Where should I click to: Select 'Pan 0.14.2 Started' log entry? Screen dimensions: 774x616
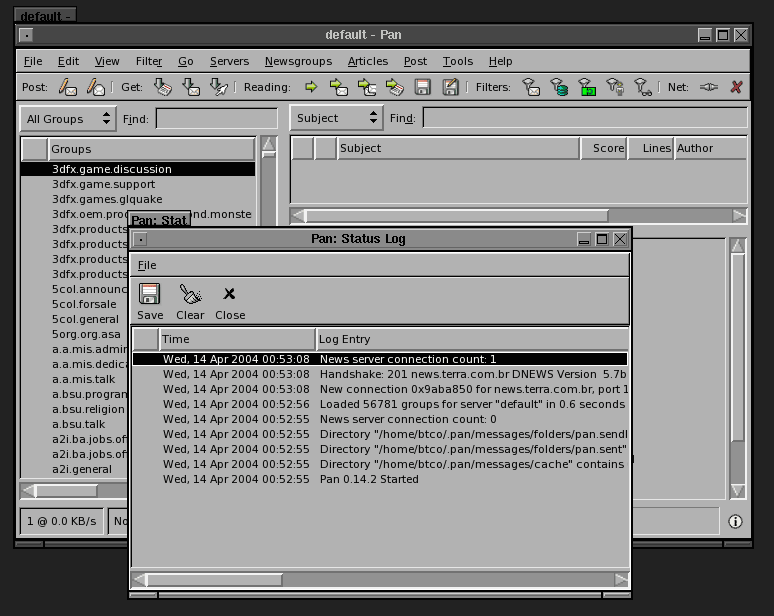point(380,479)
